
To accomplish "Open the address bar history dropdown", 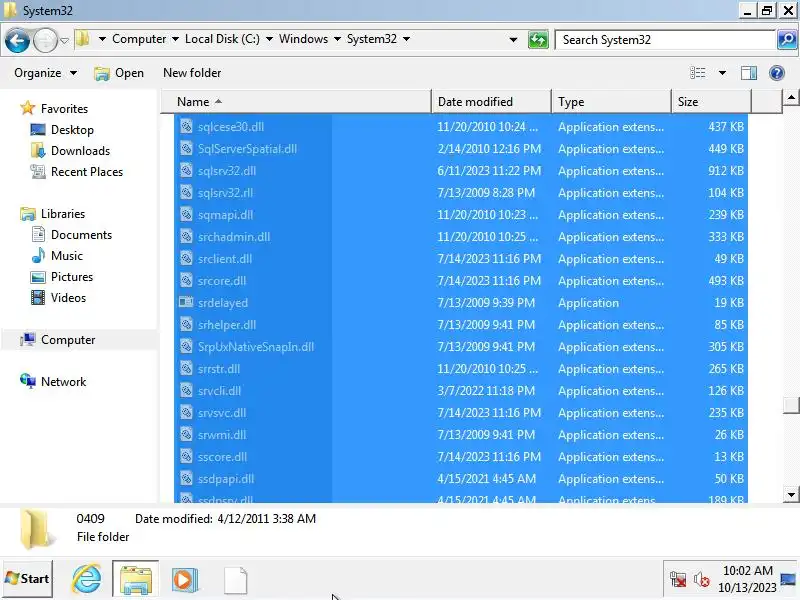I will (x=513, y=40).
